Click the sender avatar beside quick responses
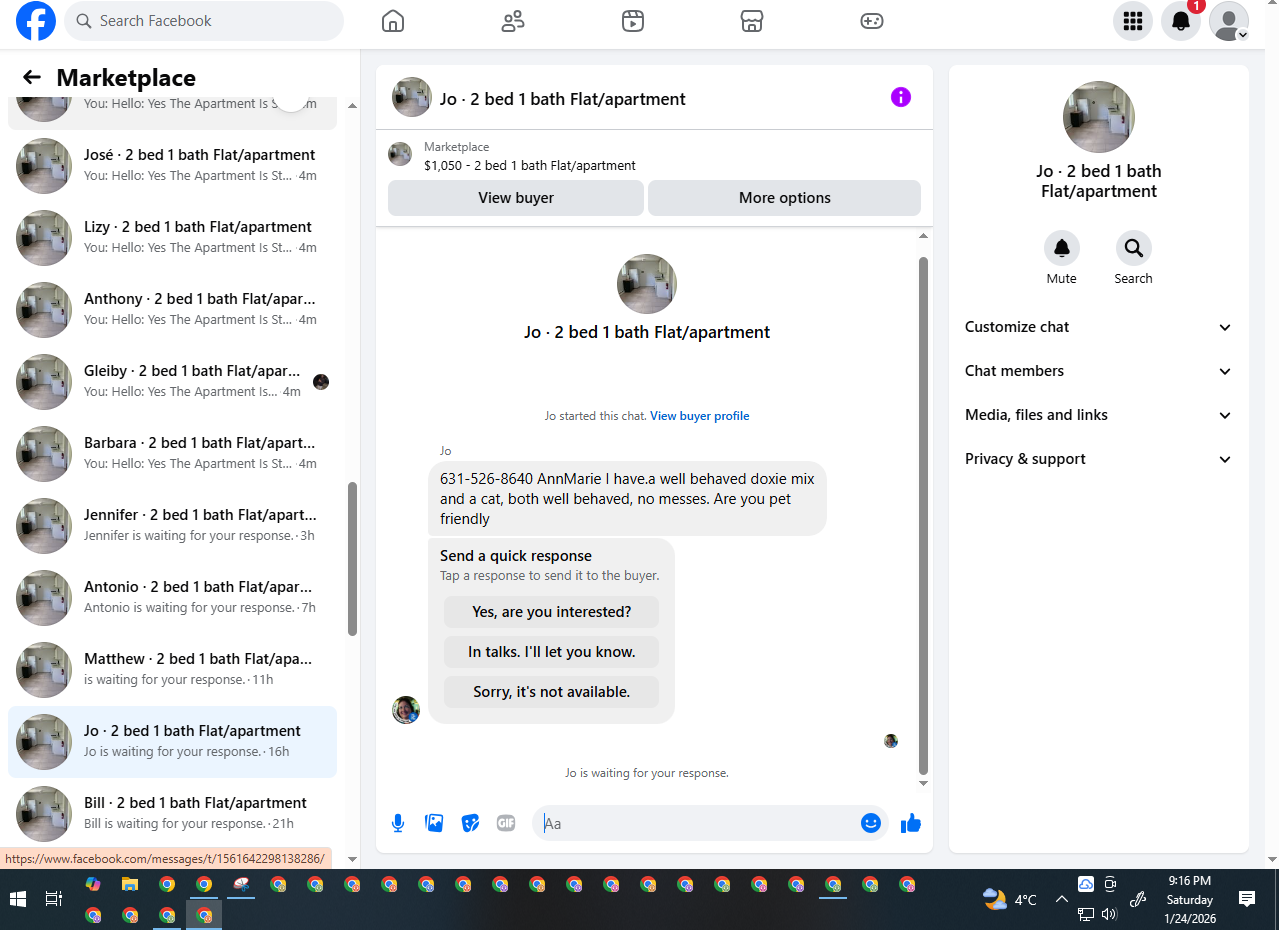1279x930 pixels. [406, 710]
